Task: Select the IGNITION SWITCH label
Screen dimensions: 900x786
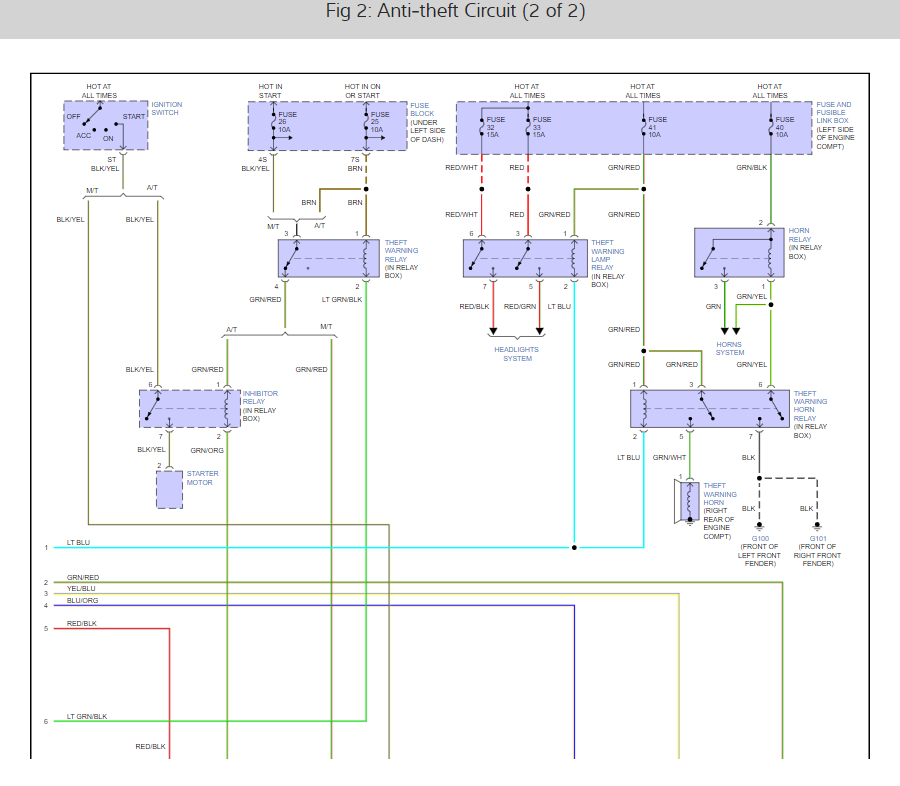Action: coord(166,109)
